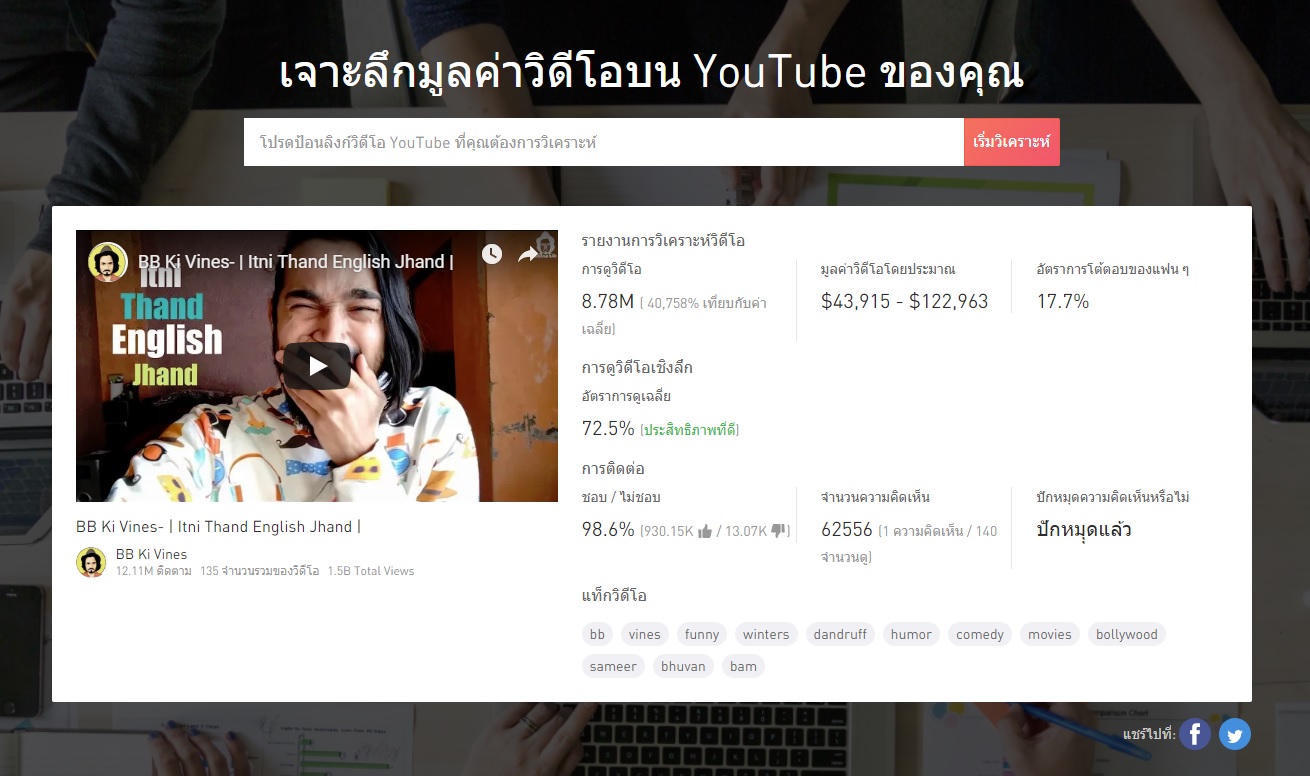
Task: Share to Facebook icon
Action: click(x=1194, y=735)
